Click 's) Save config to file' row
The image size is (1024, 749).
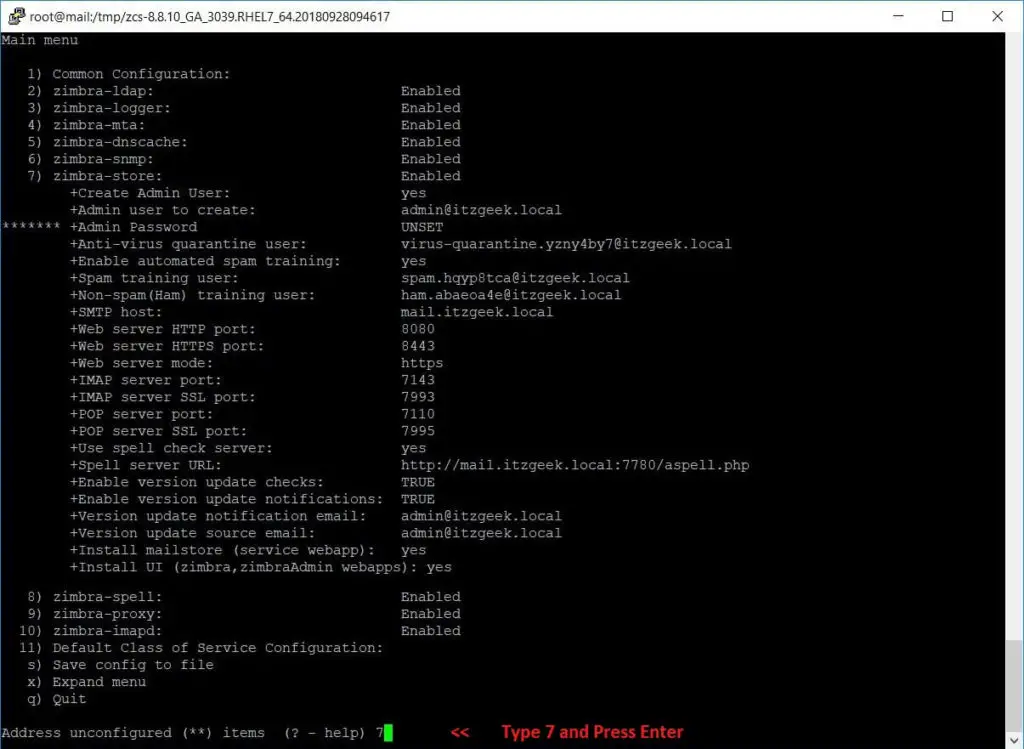(x=120, y=664)
